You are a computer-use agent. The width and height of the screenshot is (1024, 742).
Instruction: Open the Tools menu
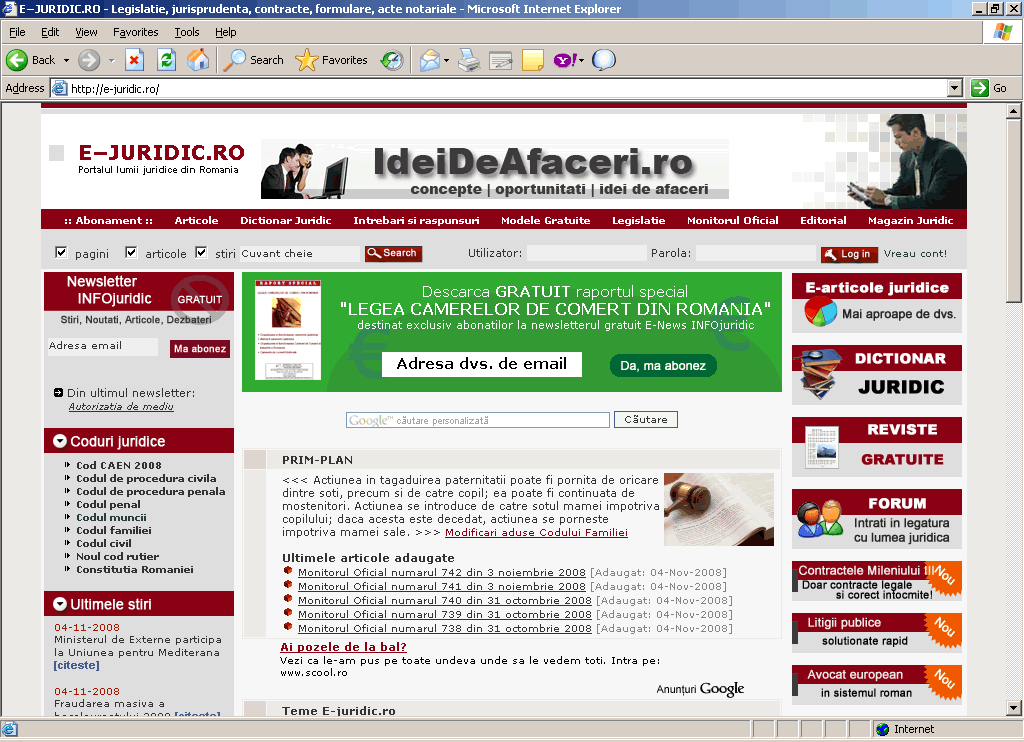[x=187, y=32]
